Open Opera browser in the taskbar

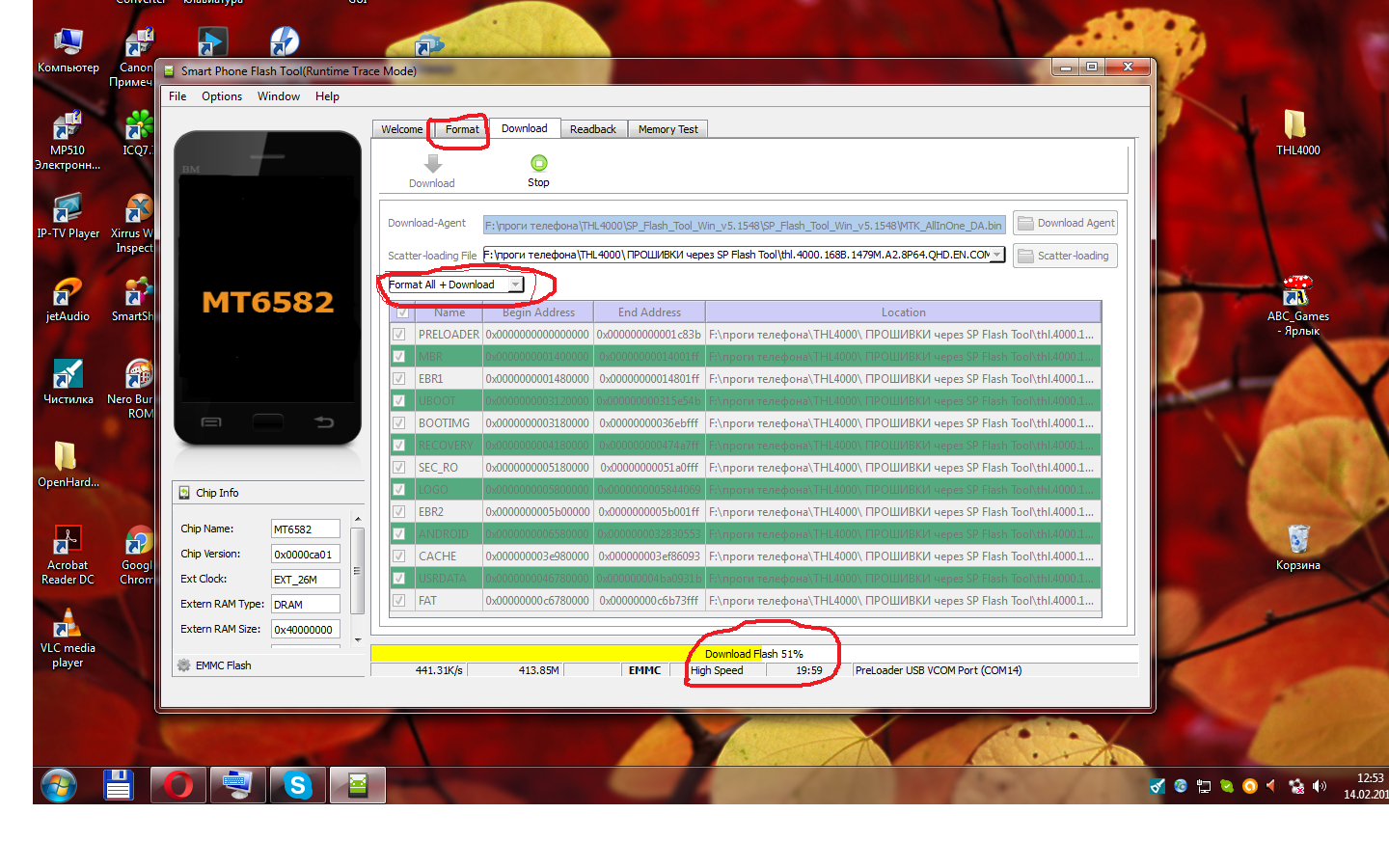tap(178, 786)
